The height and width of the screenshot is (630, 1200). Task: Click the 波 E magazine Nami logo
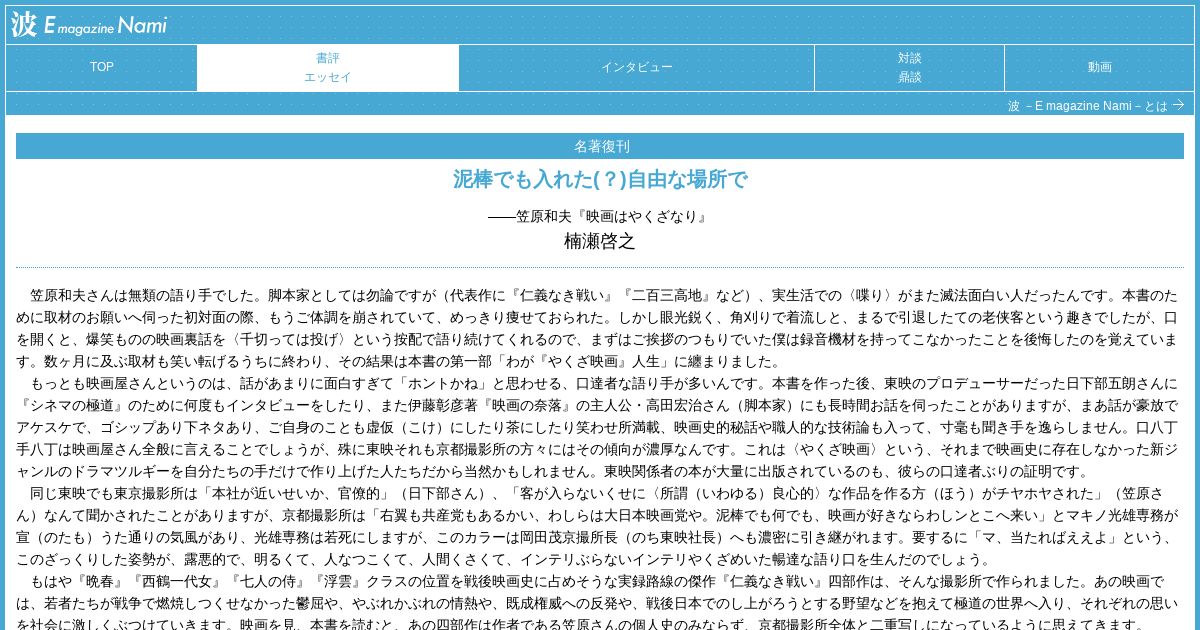[x=89, y=25]
